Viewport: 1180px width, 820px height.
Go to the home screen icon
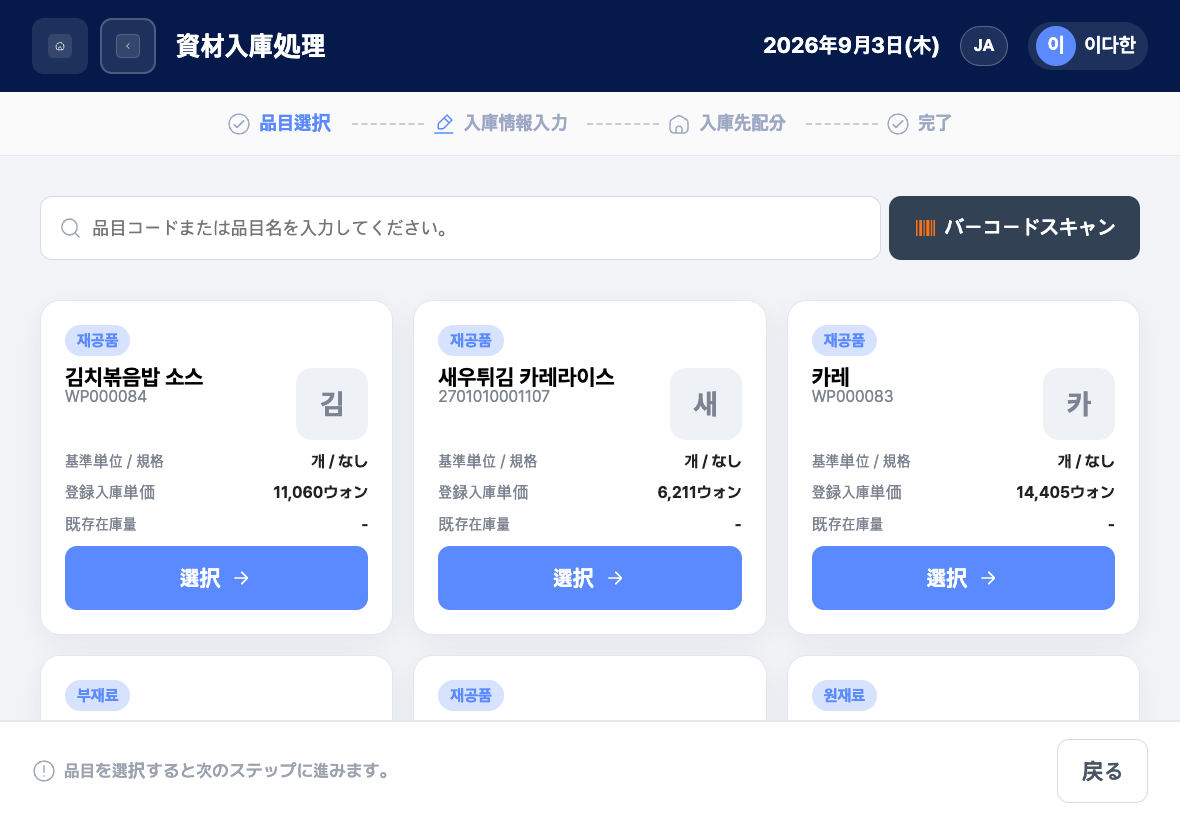point(60,46)
